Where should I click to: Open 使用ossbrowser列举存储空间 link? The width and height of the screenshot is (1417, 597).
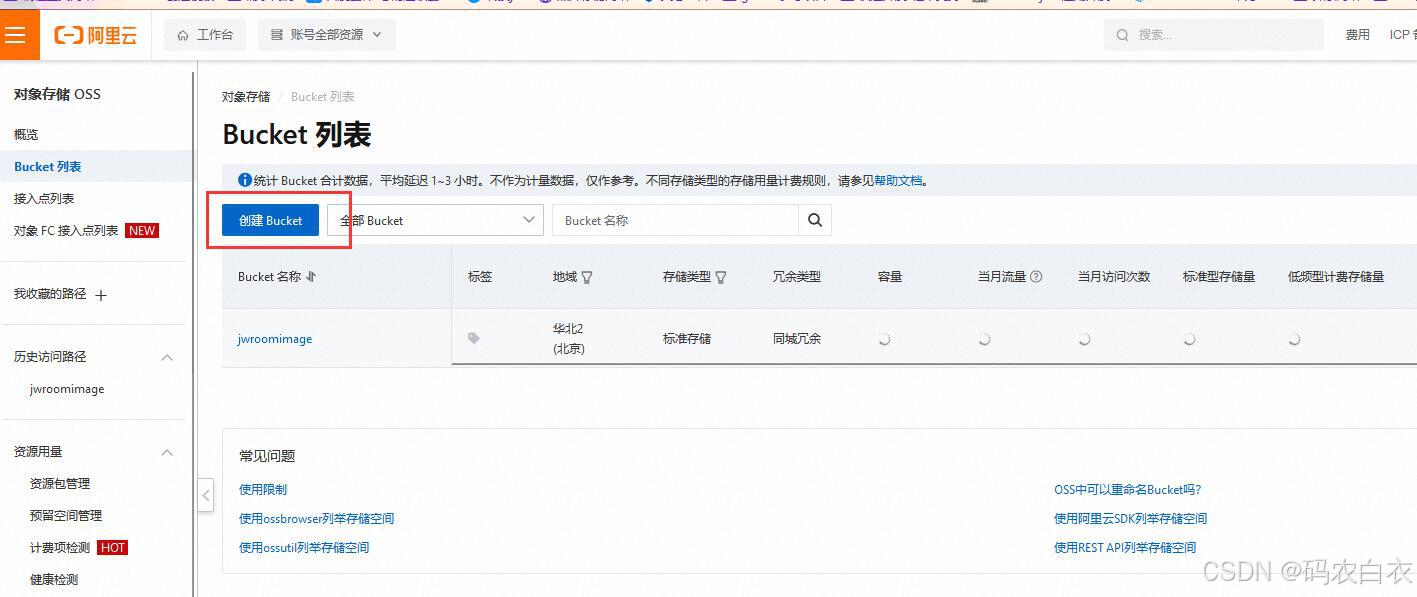(x=316, y=518)
